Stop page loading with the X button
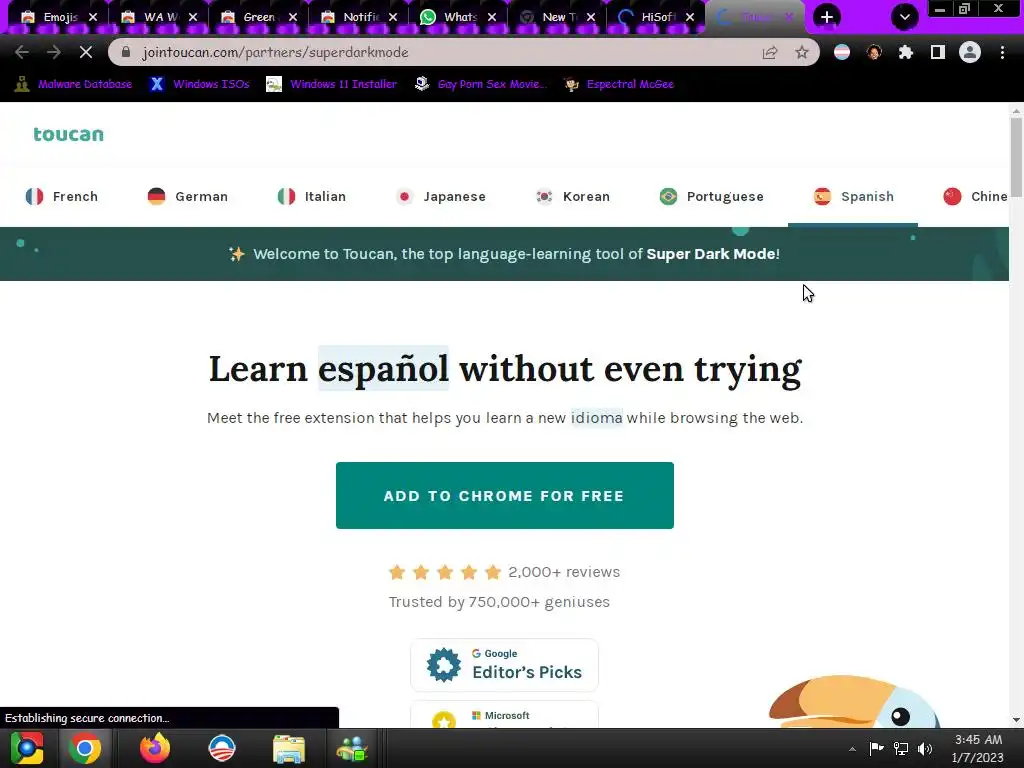Image resolution: width=1024 pixels, height=768 pixels. [x=86, y=52]
